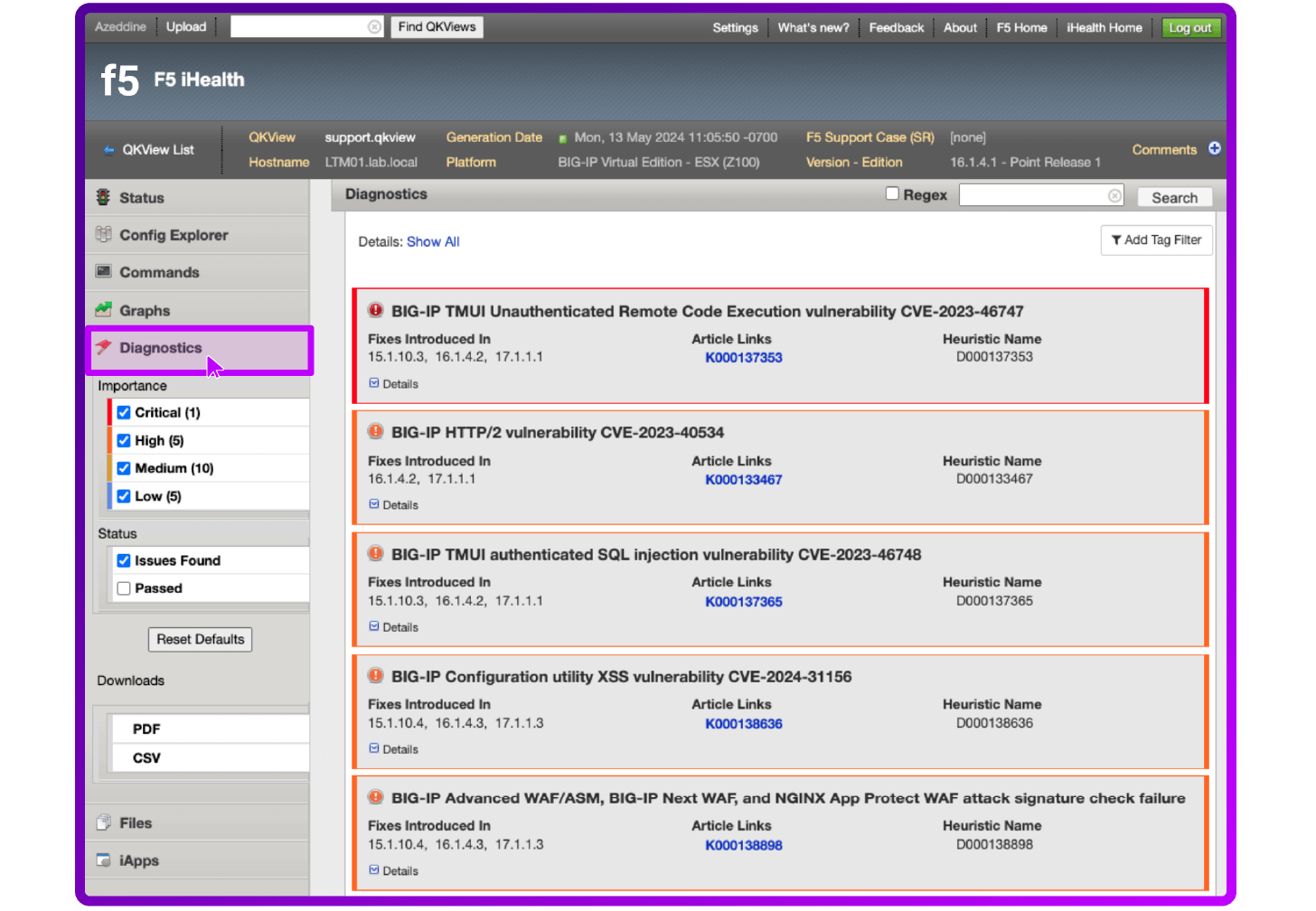Viewport: 1316px width, 911px height.
Task: Click the Files icon in sidebar
Action: tap(103, 822)
